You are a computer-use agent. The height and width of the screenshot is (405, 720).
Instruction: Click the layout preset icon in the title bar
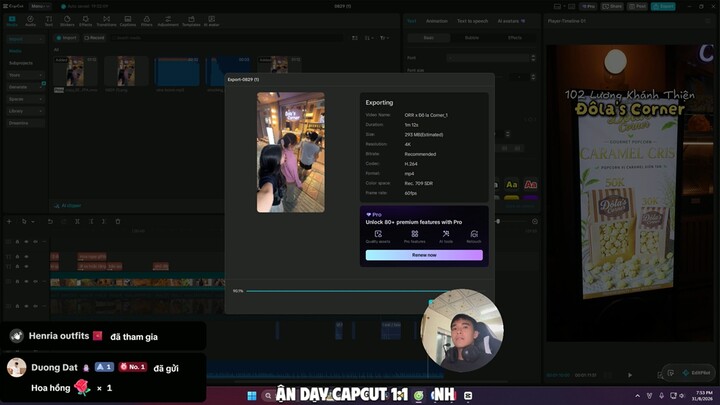click(557, 6)
